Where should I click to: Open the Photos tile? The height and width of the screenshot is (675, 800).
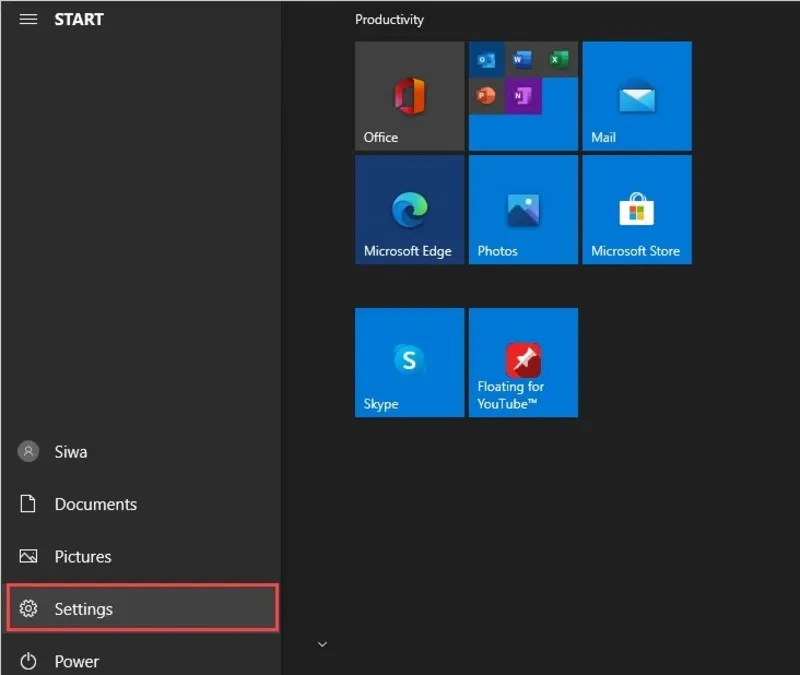(523, 210)
